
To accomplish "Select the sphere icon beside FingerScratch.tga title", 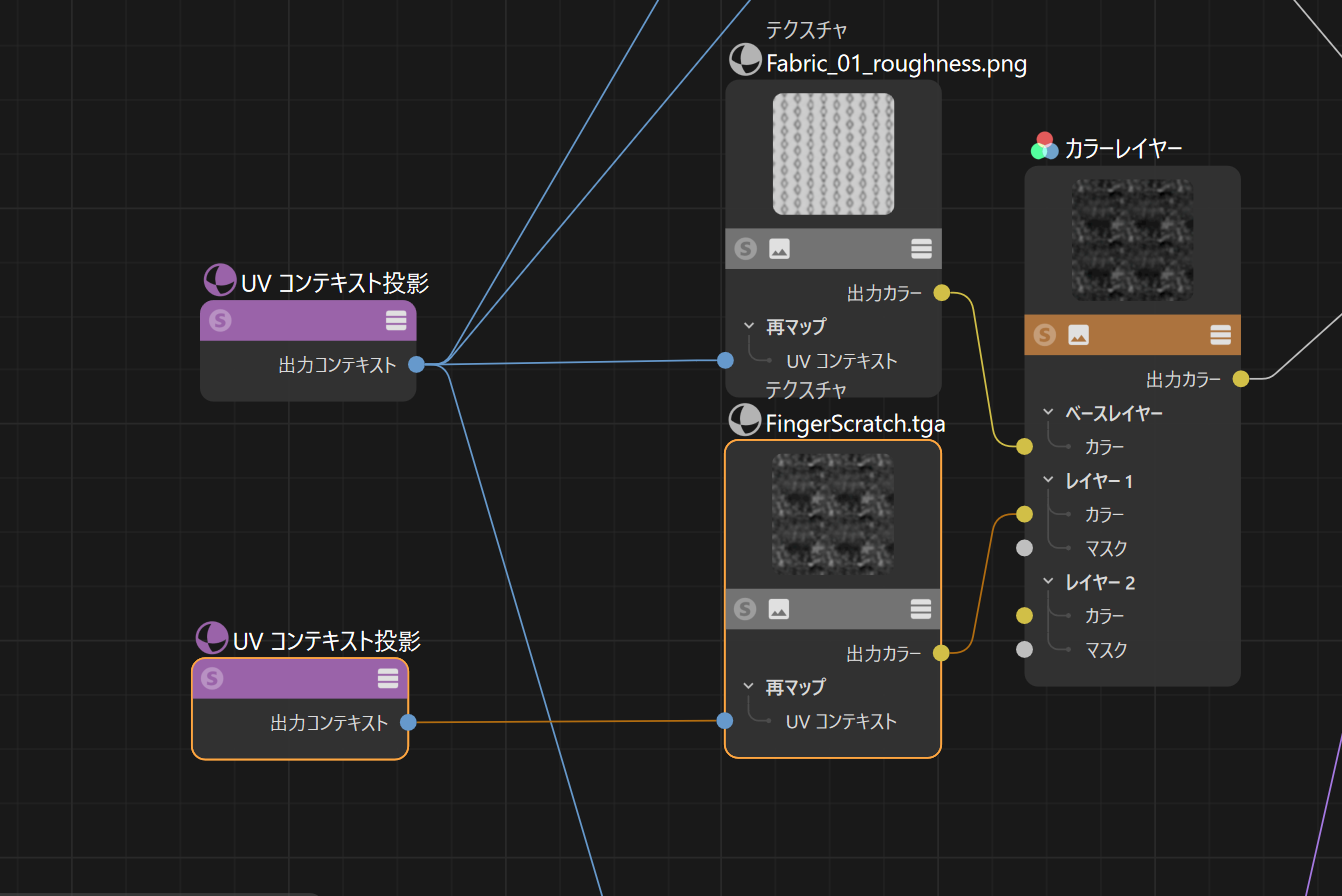I will coord(744,421).
